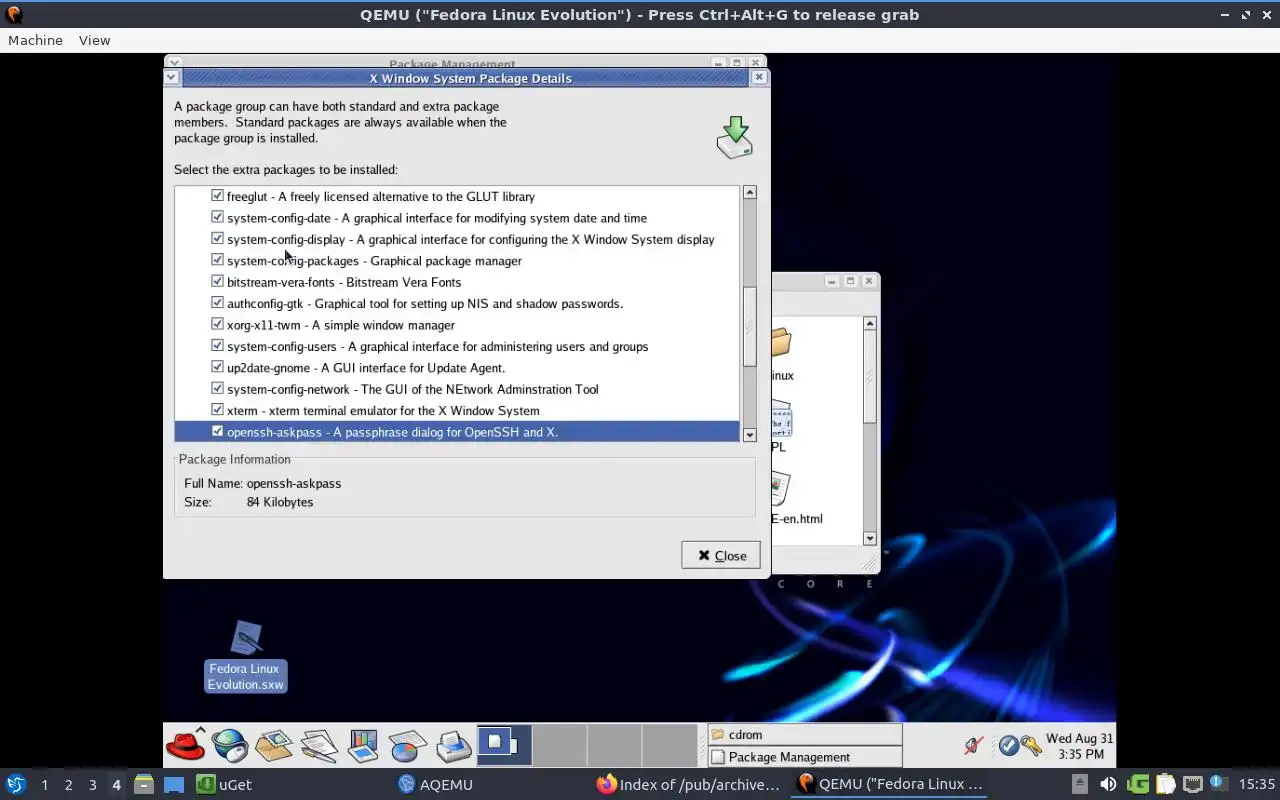Viewport: 1280px width, 800px height.
Task: Open the host application menu icon
Action: point(16,784)
